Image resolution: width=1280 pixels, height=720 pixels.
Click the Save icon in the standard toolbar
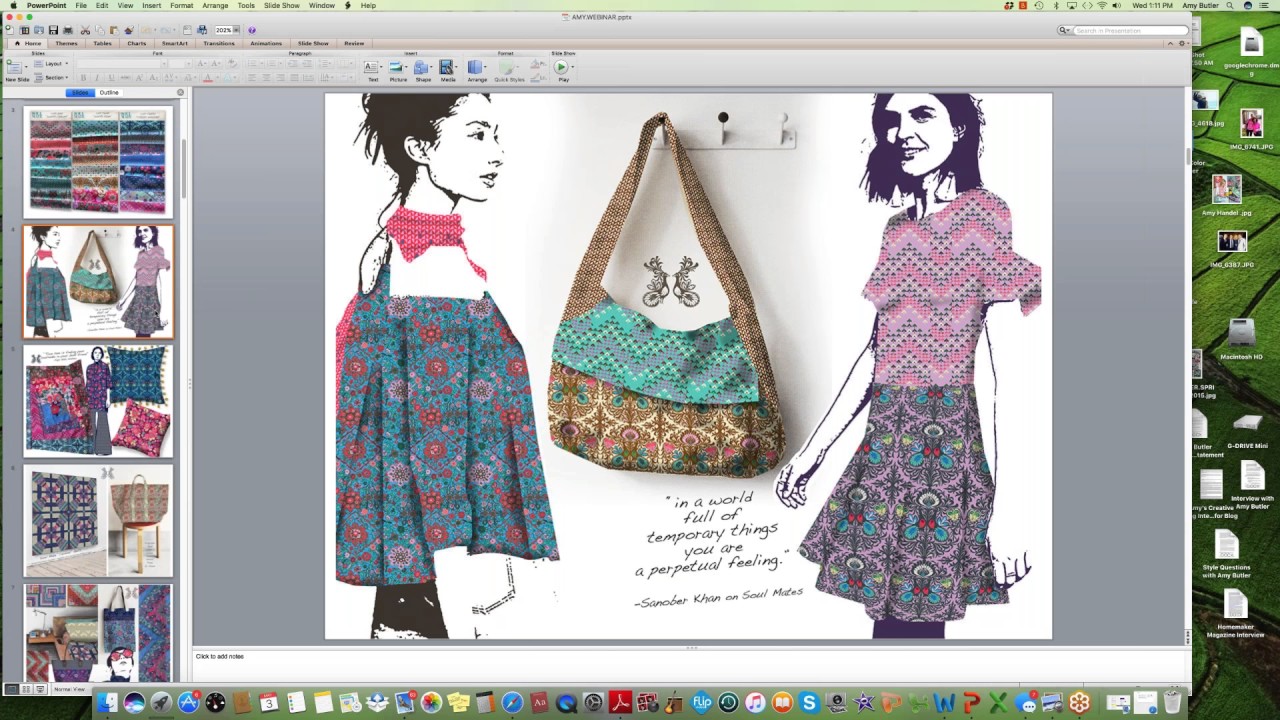53,30
